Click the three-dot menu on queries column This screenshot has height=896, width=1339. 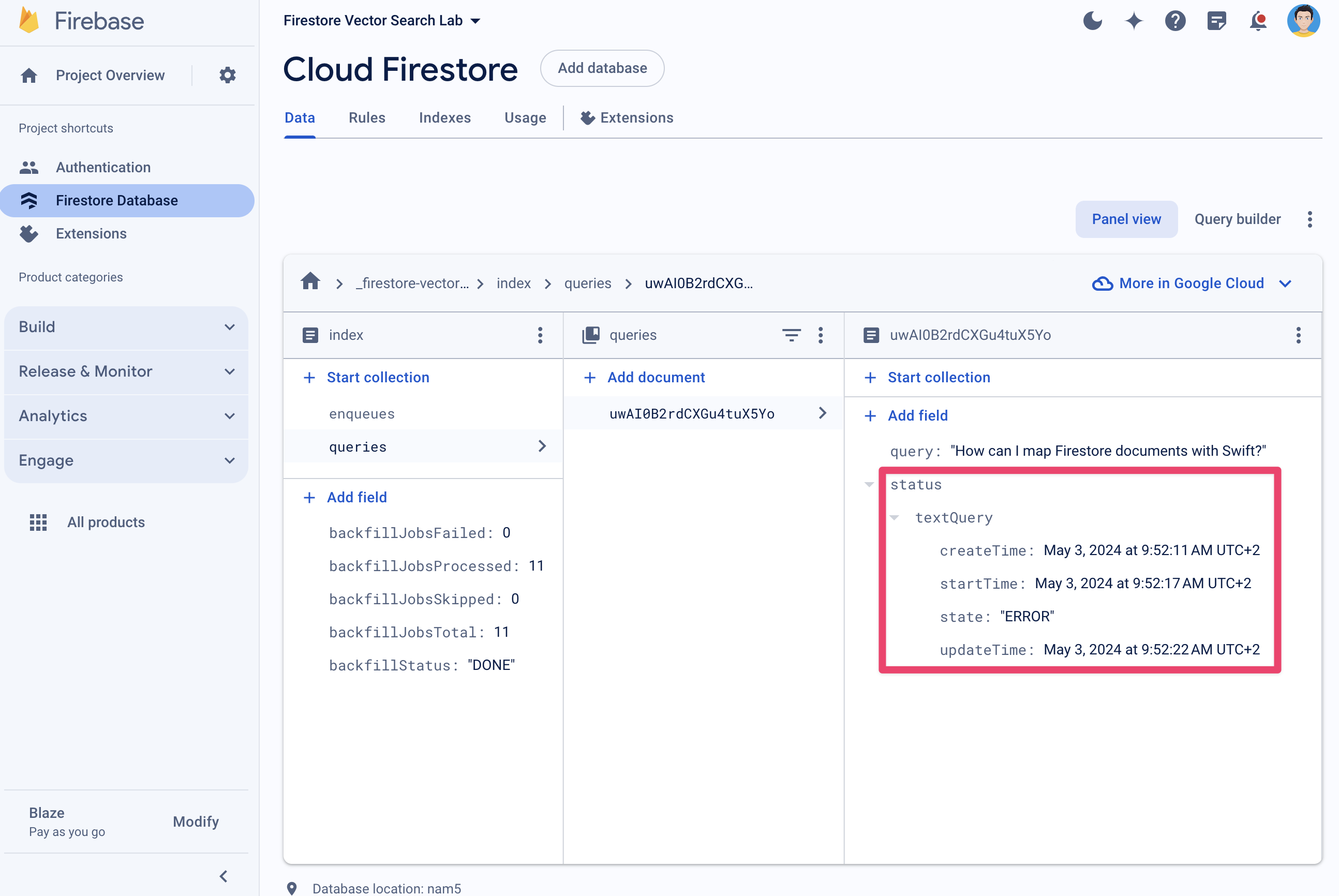coord(821,334)
